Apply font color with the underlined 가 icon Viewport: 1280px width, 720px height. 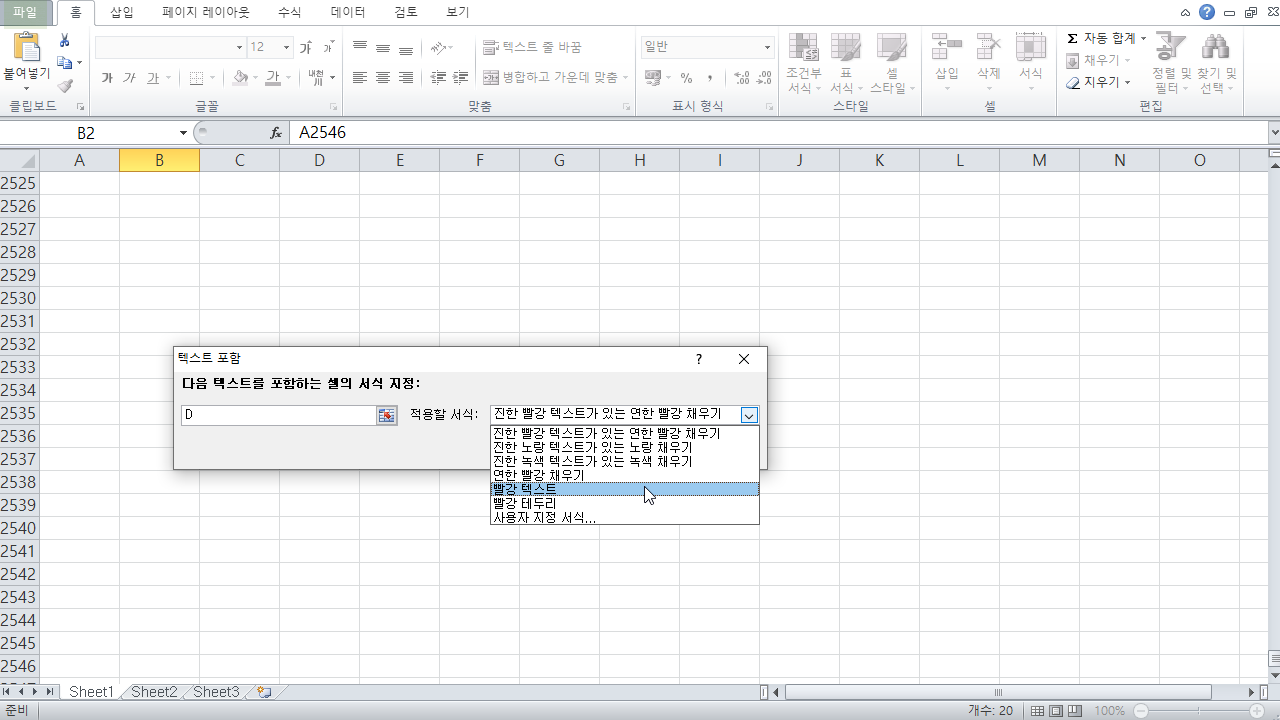pos(272,78)
